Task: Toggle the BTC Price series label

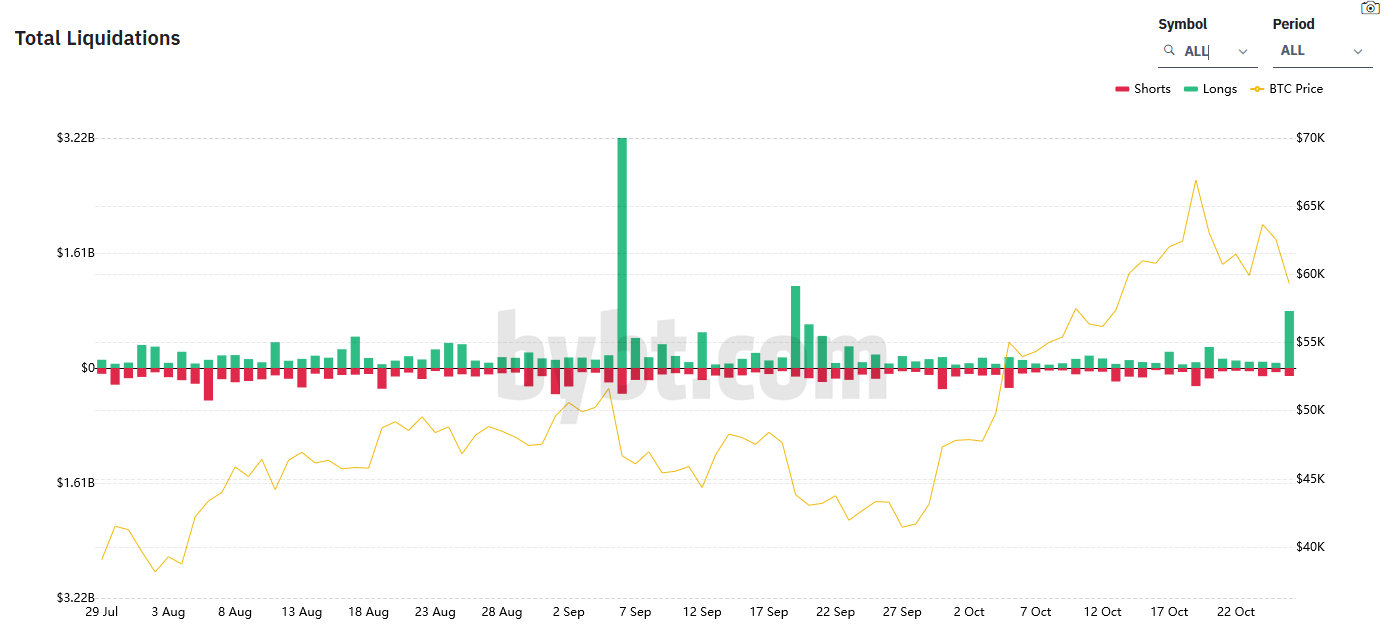Action: pos(1296,89)
